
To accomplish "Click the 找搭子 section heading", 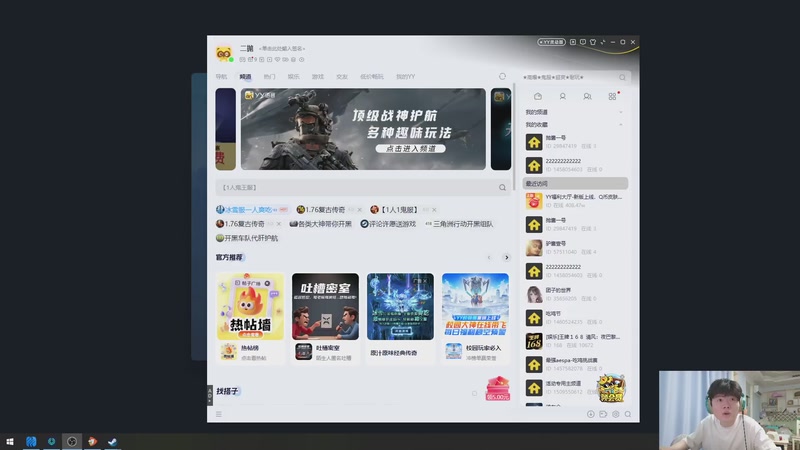I will point(227,391).
